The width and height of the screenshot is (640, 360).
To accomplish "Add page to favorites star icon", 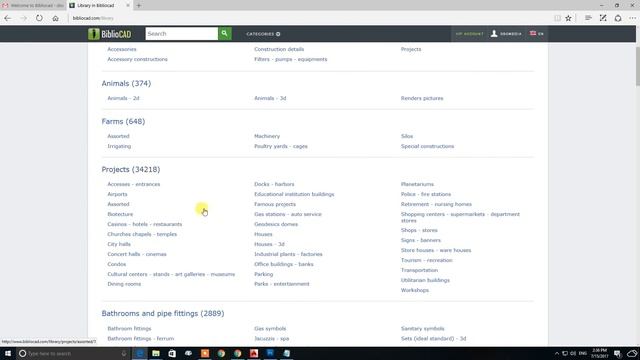I will 568,18.
